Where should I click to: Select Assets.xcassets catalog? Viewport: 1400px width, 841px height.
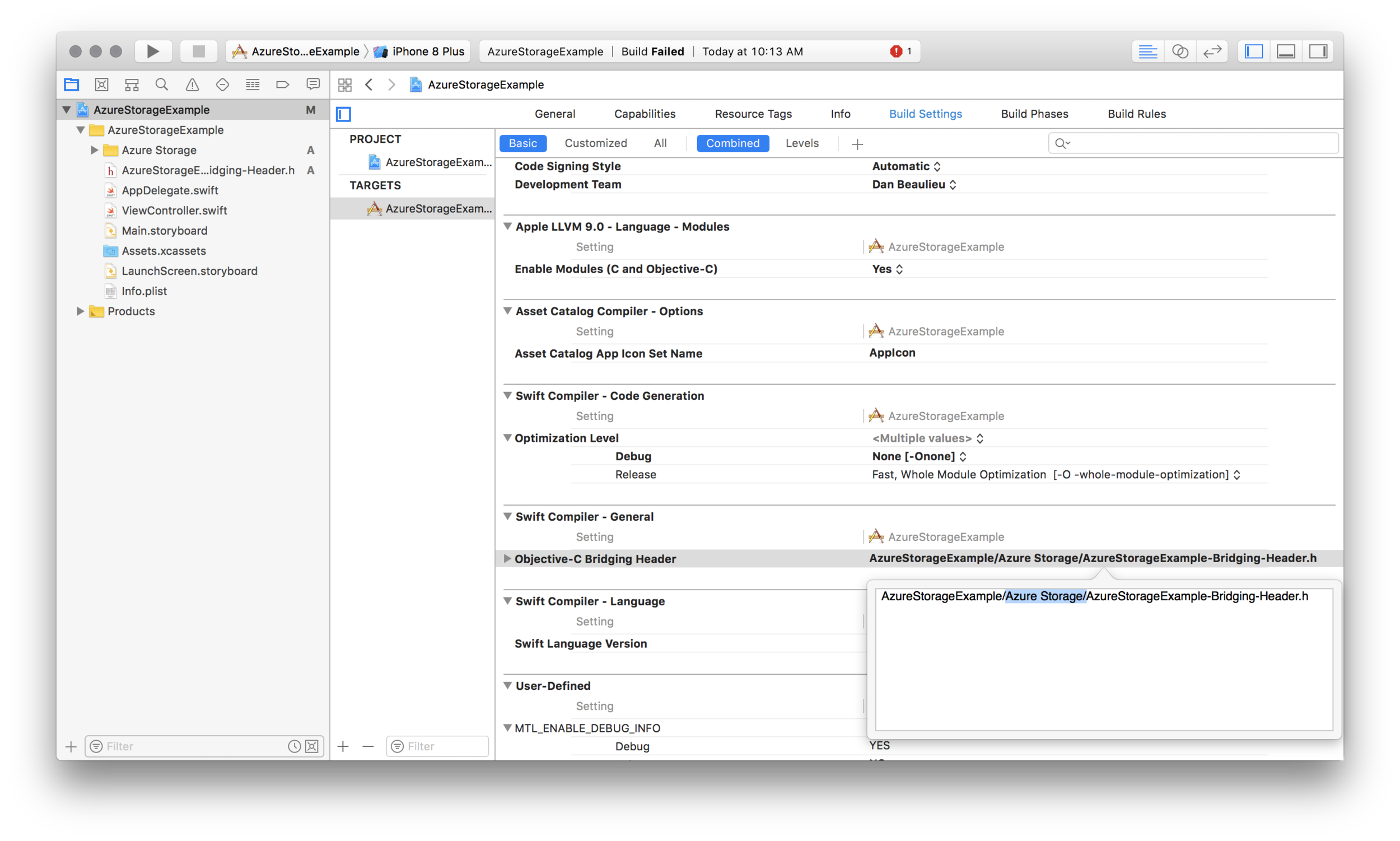pos(163,250)
